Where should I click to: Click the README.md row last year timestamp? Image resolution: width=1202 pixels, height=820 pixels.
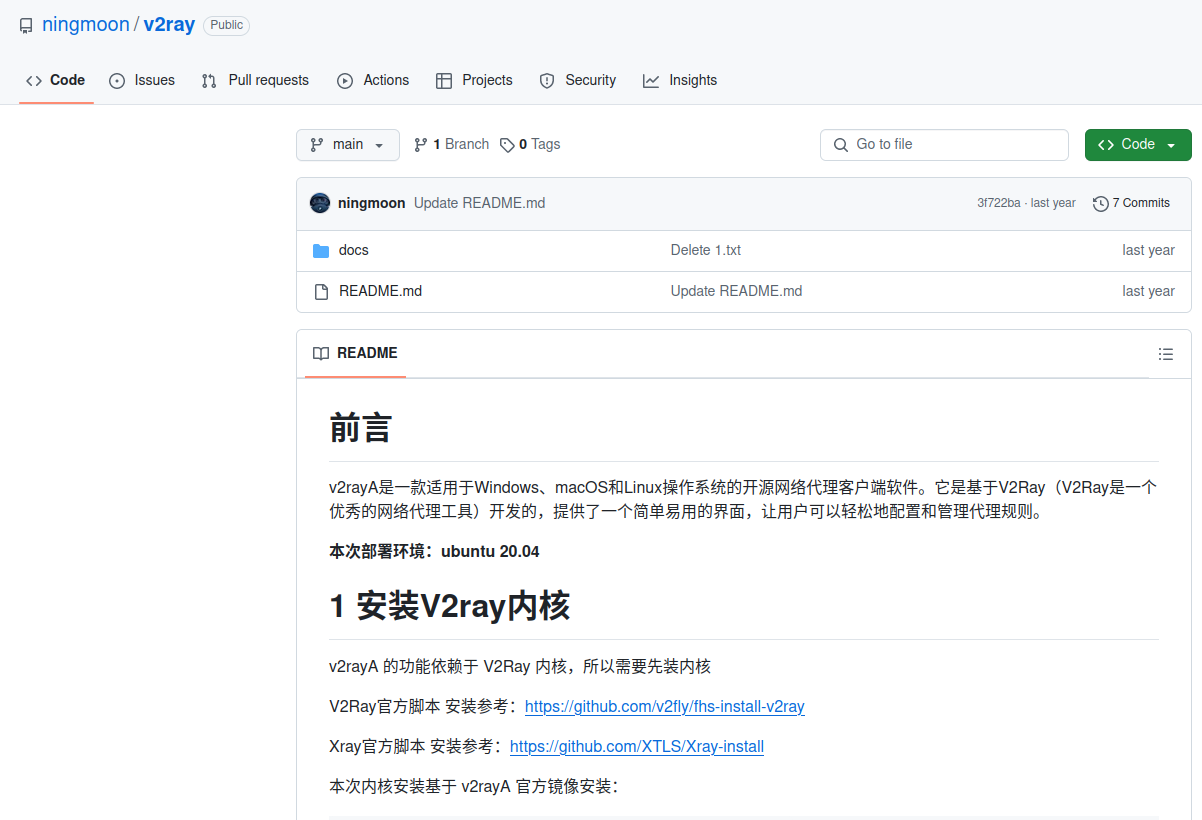coord(1148,291)
